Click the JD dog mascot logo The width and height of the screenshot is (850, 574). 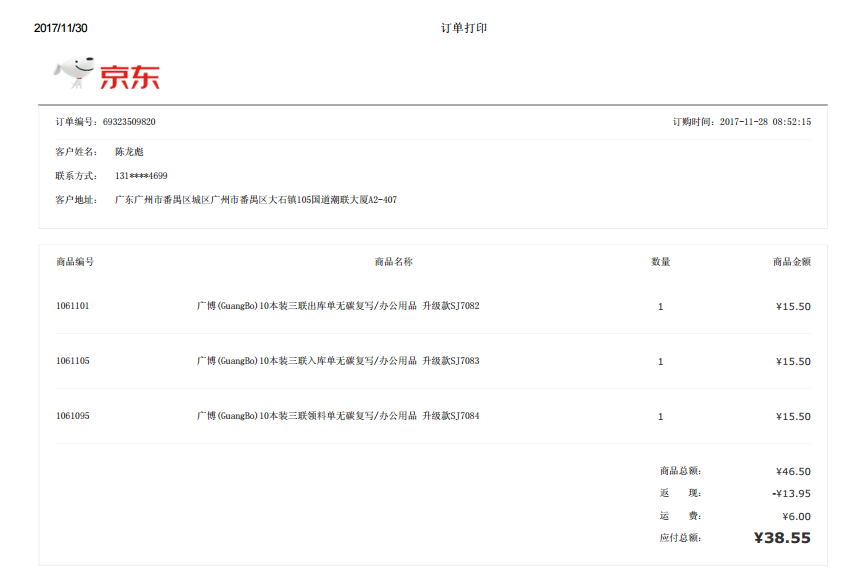click(x=74, y=71)
